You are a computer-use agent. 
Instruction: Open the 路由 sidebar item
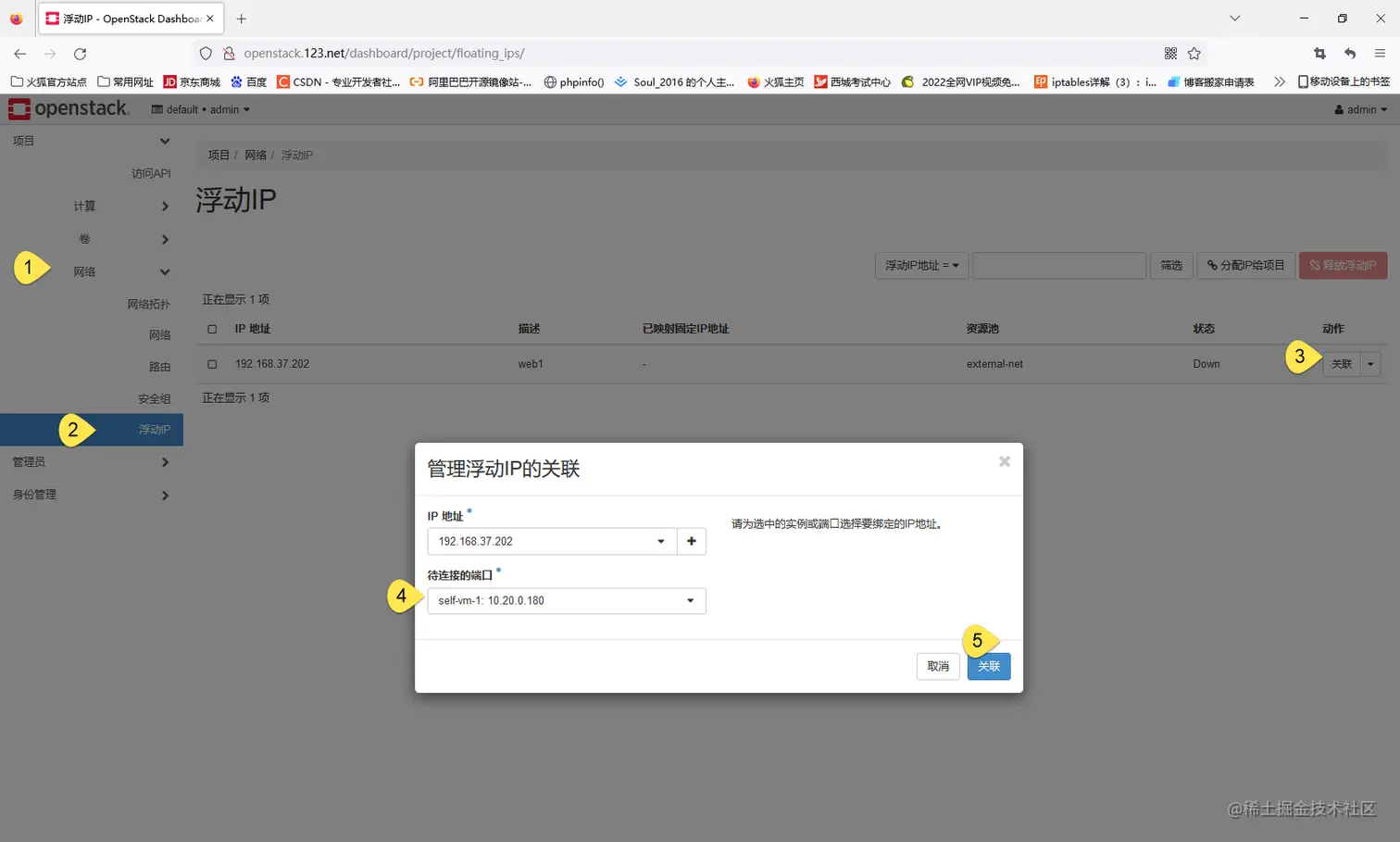(x=160, y=367)
